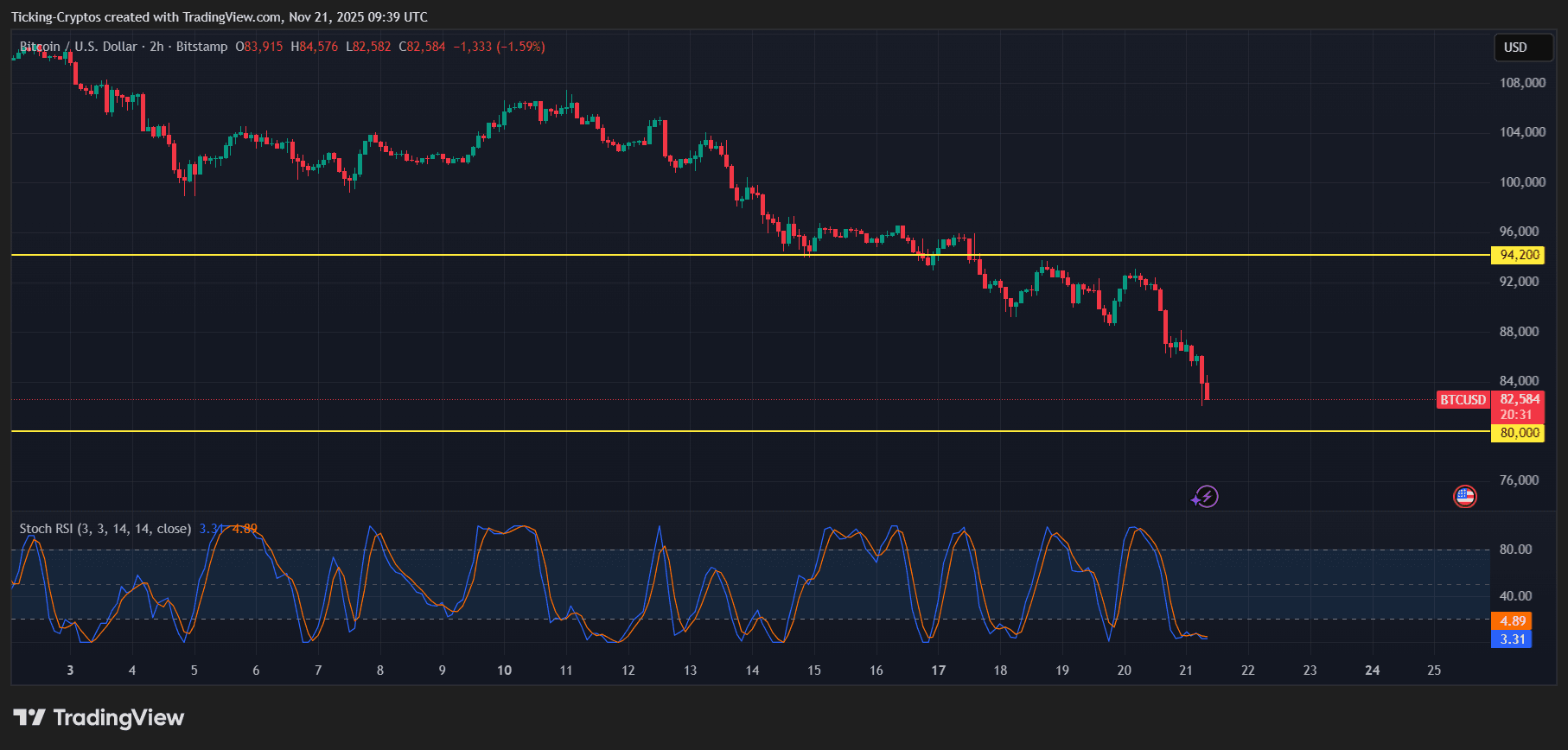Click the US flag economic event icon
The height and width of the screenshot is (750, 1568).
(x=1464, y=496)
